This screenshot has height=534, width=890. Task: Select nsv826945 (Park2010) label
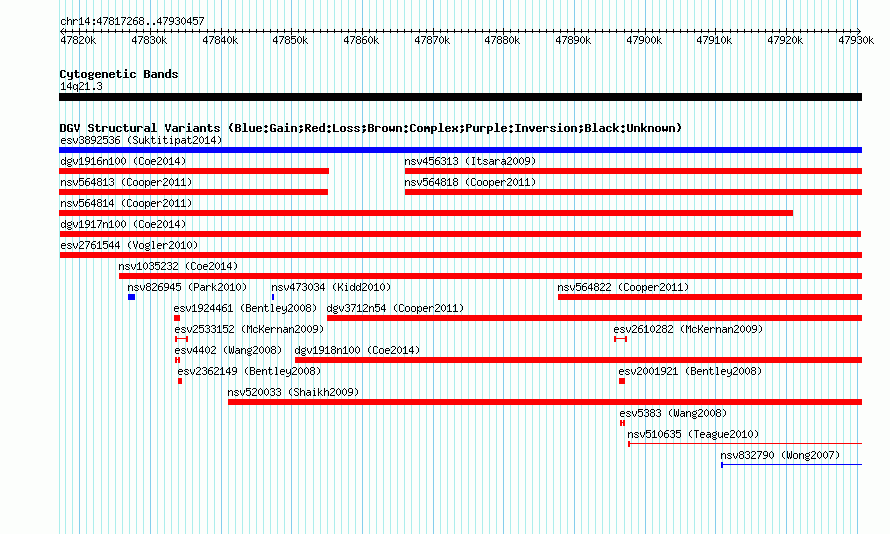coord(187,287)
